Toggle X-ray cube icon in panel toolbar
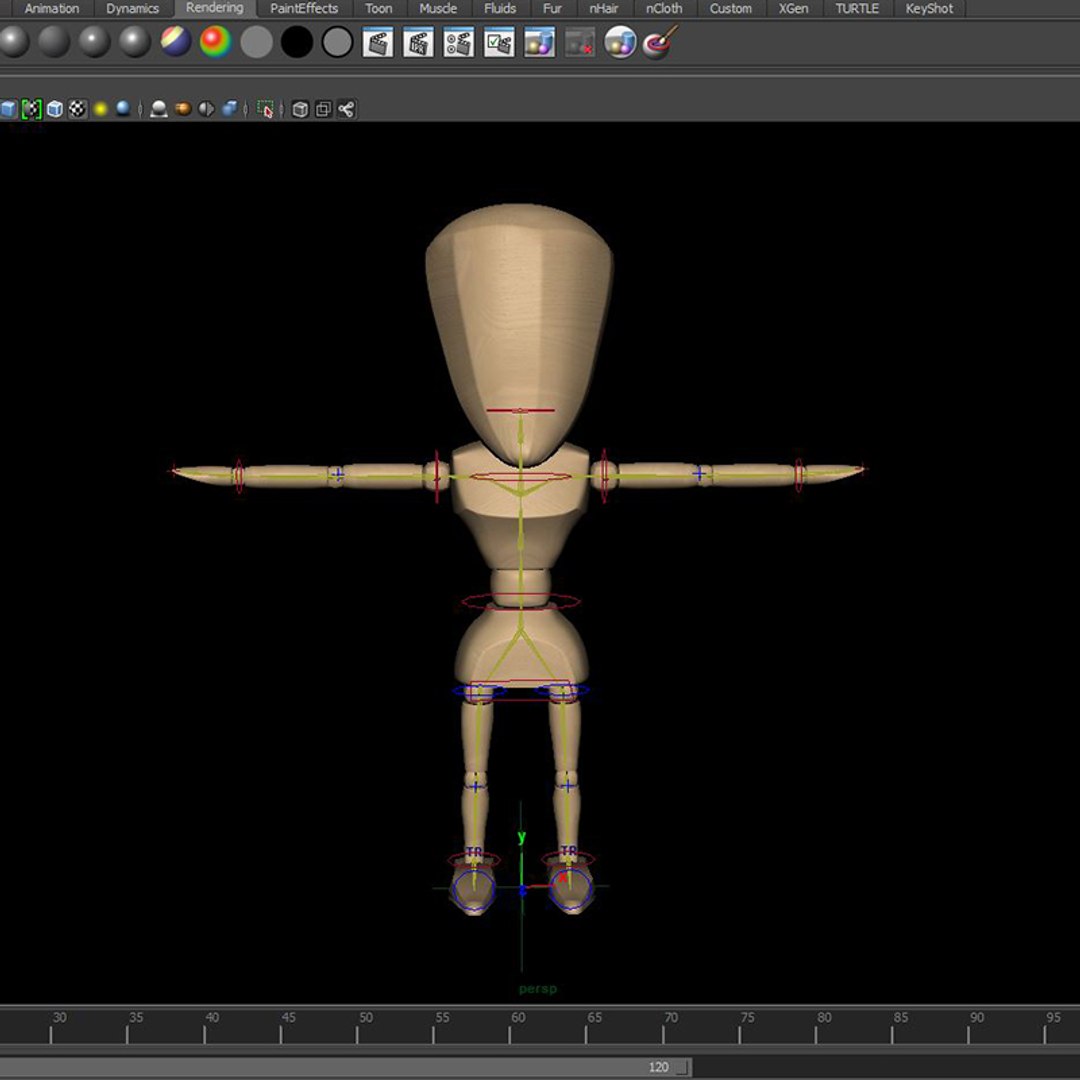Image resolution: width=1080 pixels, height=1080 pixels. click(x=300, y=109)
